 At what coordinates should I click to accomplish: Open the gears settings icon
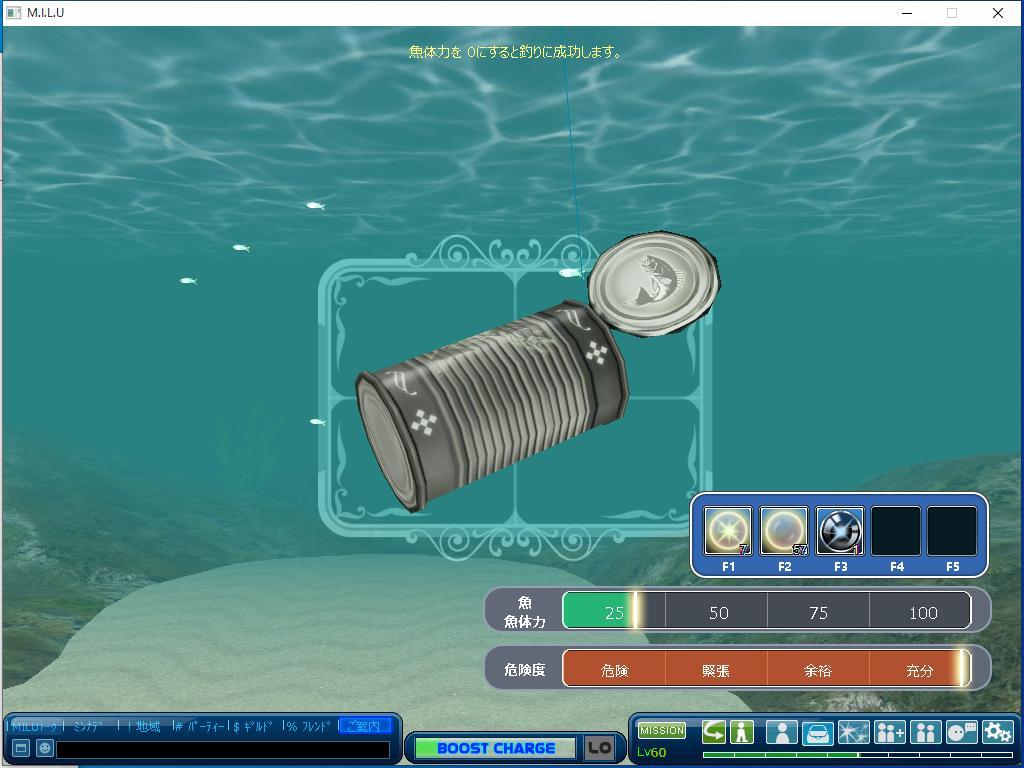pyautogui.click(x=997, y=732)
